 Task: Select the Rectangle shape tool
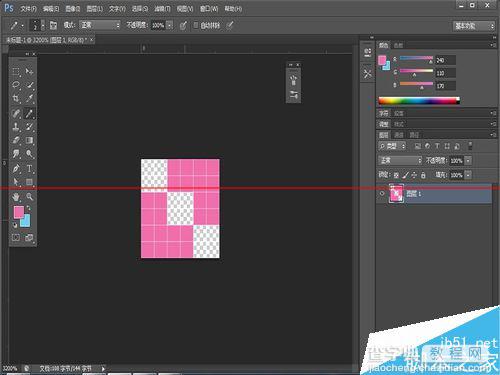tap(29, 182)
